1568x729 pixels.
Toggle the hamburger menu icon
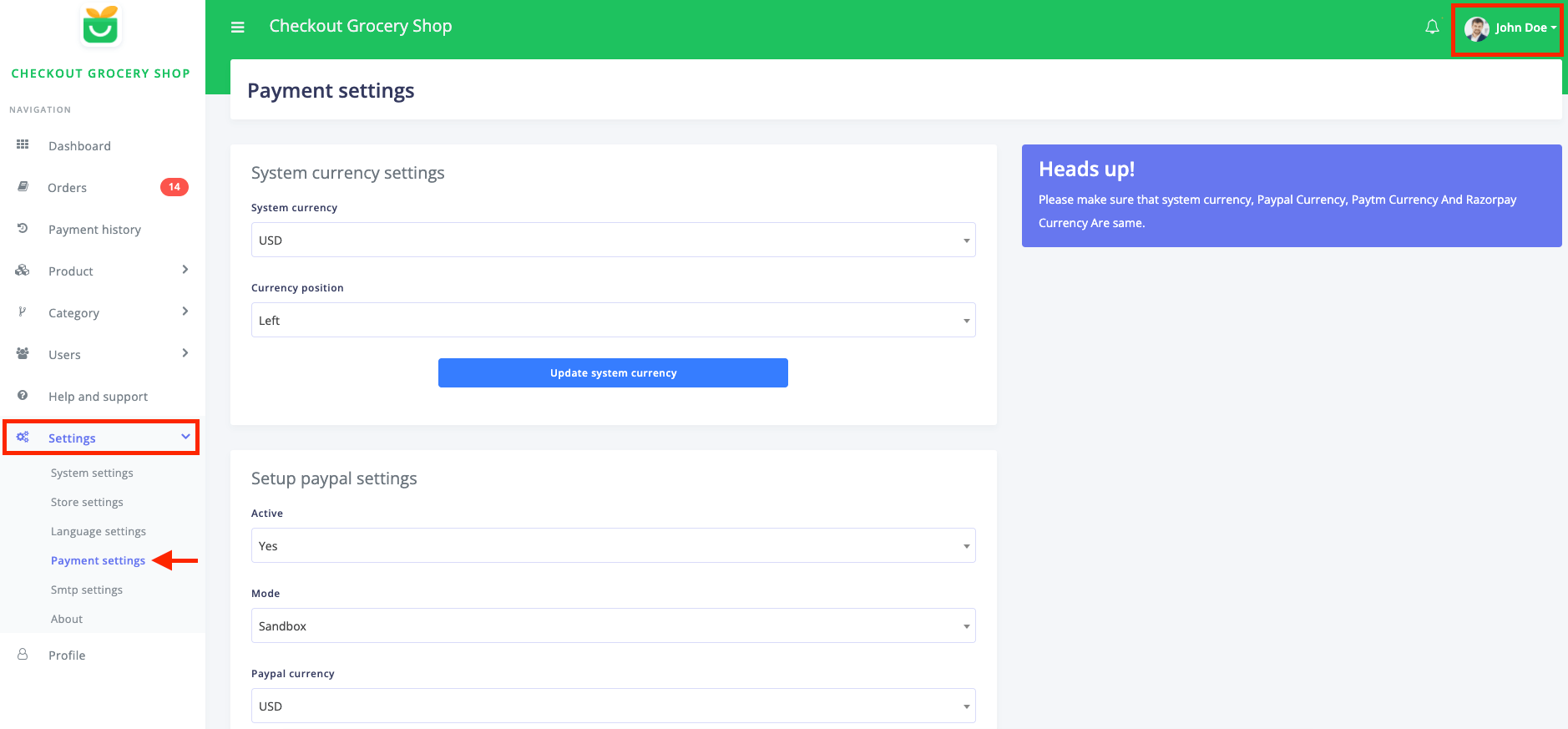pos(238,28)
